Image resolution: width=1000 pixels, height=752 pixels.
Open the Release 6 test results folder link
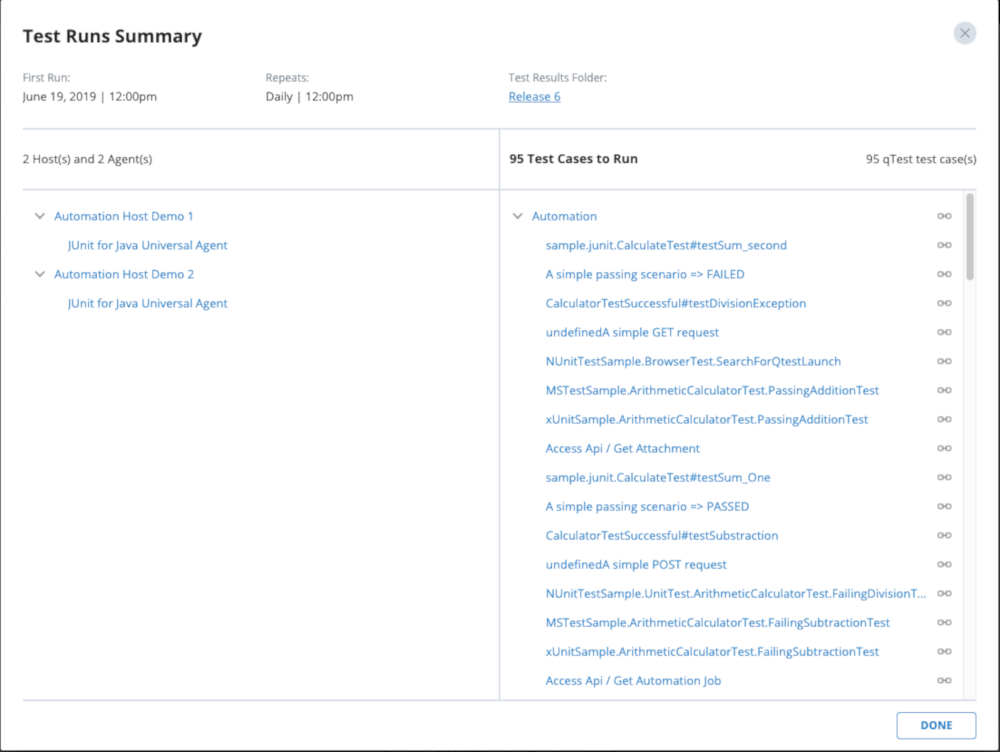coord(534,97)
